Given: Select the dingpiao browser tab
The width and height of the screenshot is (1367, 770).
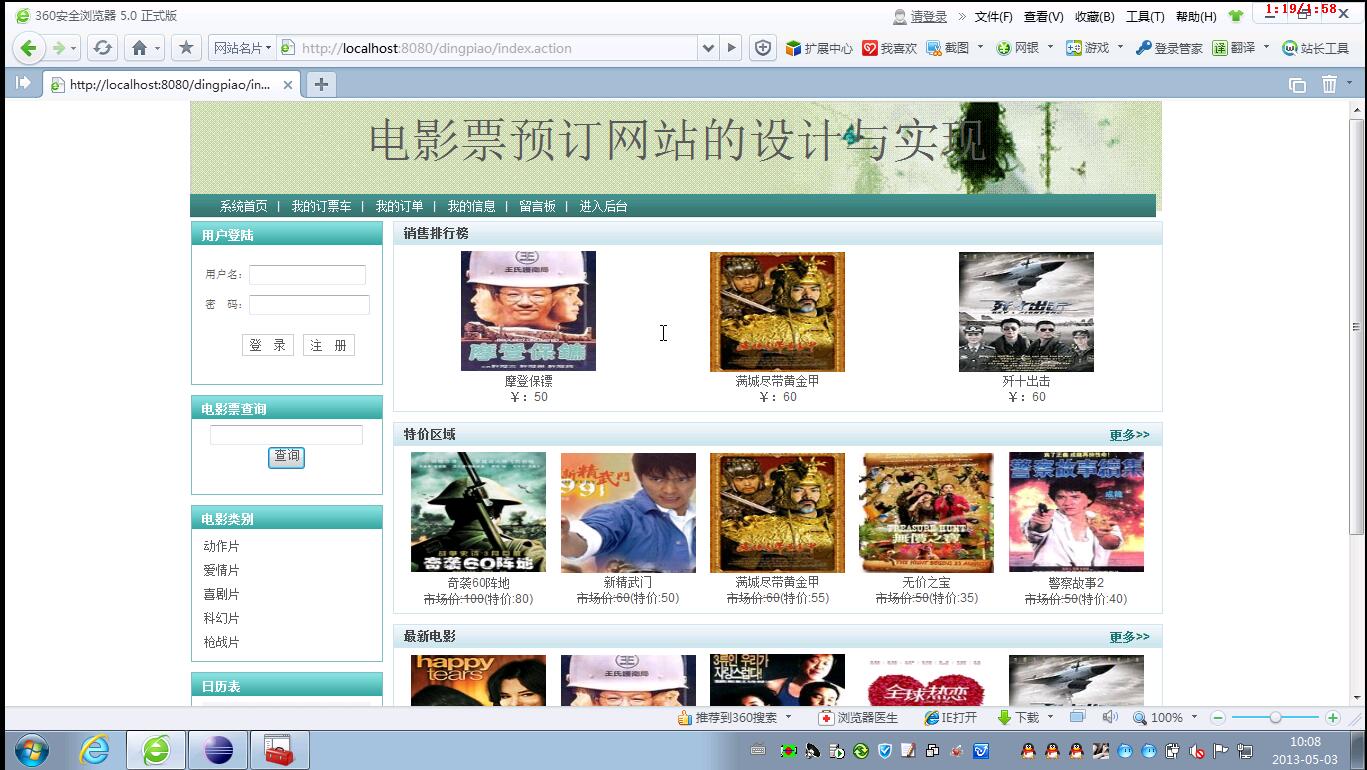Looking at the screenshot, I should (x=171, y=85).
